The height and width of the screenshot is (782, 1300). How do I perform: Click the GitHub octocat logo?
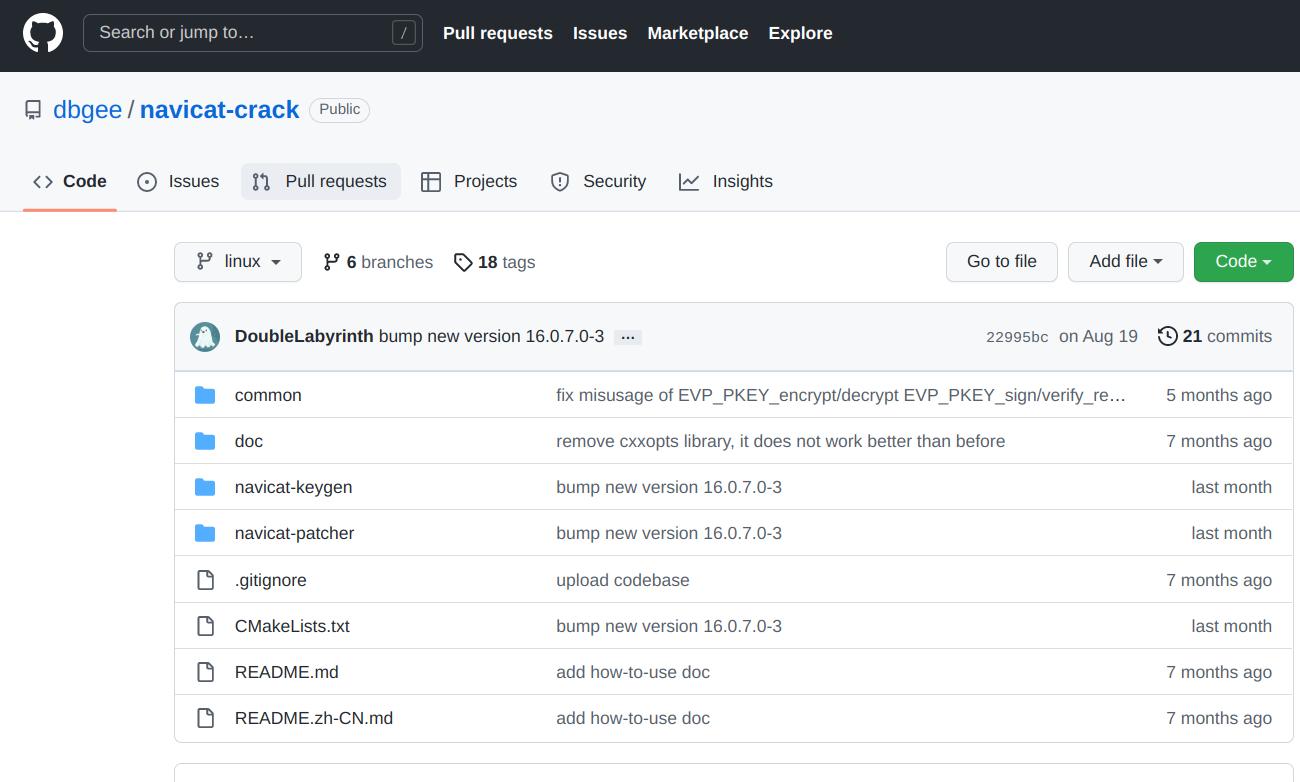[43, 33]
